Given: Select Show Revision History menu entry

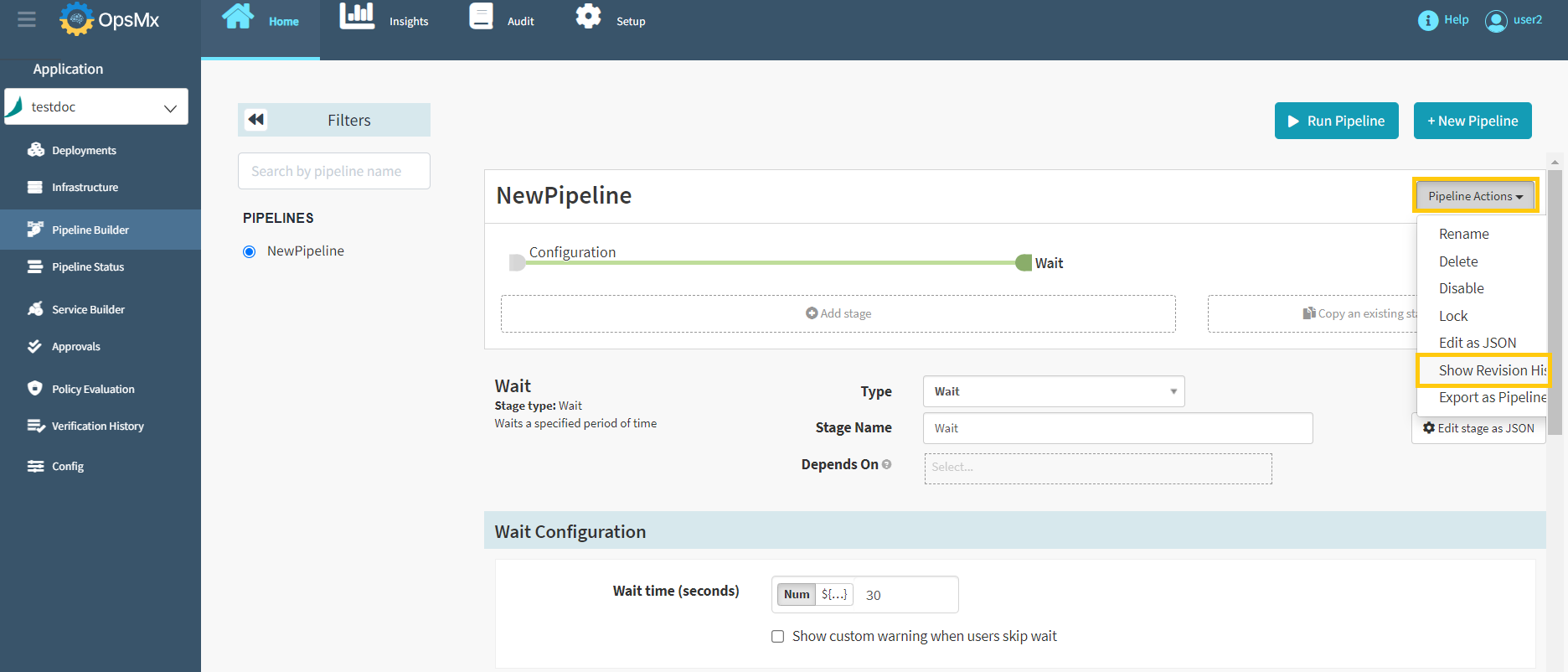Looking at the screenshot, I should (x=1484, y=370).
